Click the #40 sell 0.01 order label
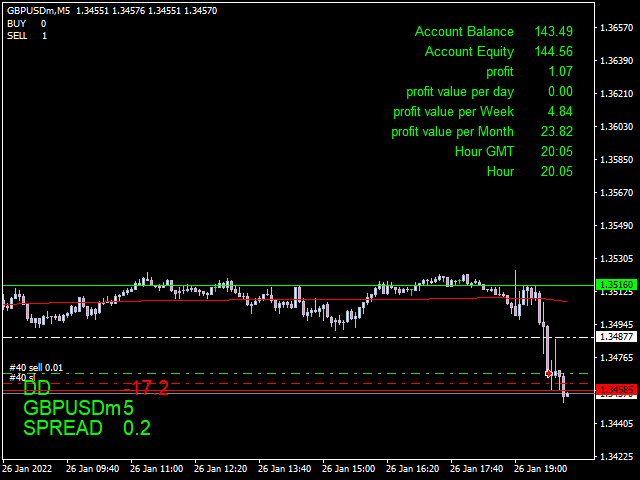Screen dimensions: 640x480 (x=36, y=368)
